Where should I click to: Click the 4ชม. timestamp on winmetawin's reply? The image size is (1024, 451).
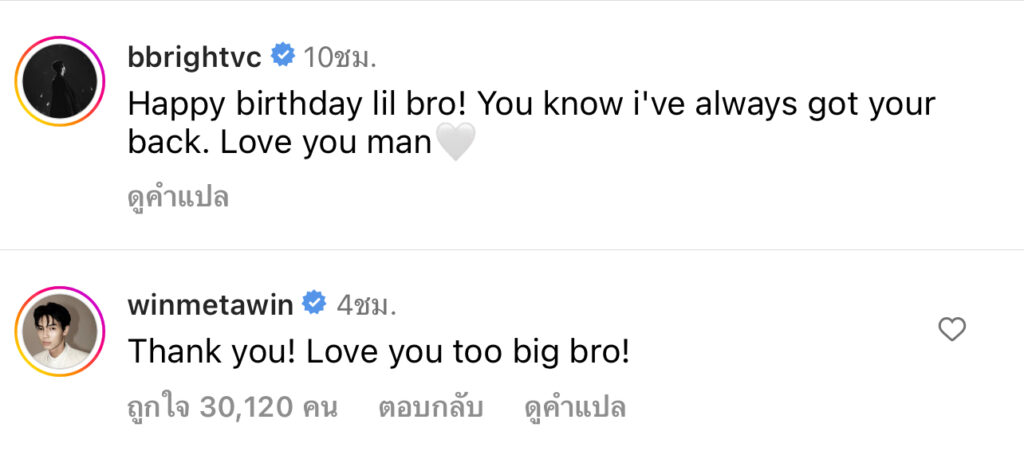pos(365,305)
